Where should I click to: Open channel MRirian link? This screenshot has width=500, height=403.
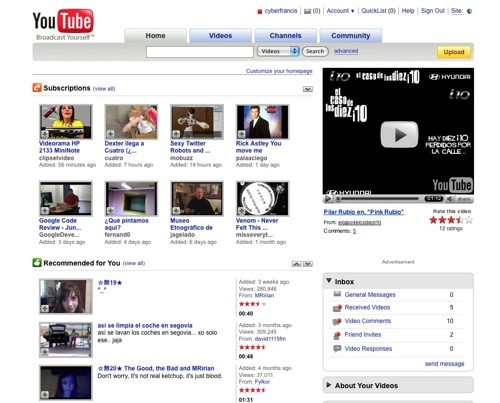(264, 296)
